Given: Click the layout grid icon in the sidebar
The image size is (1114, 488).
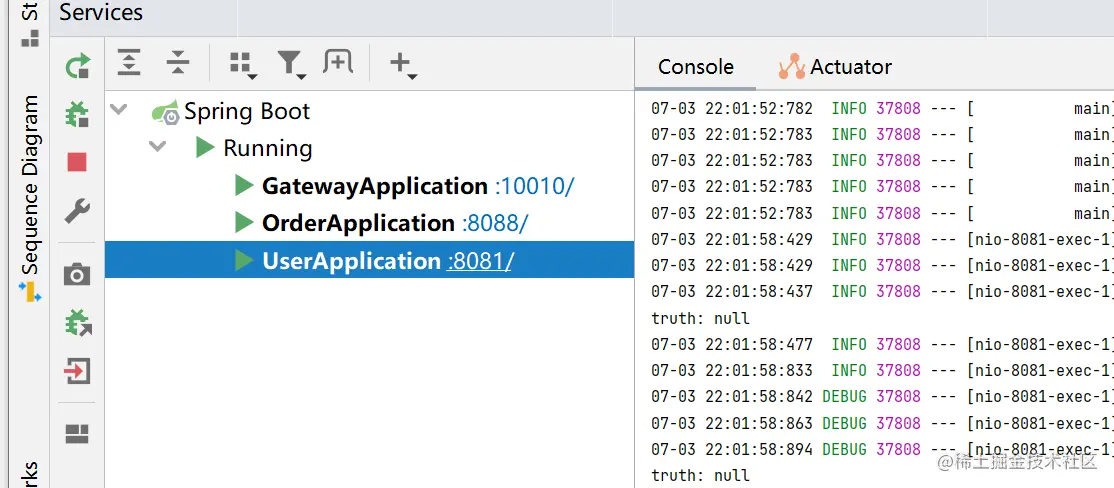Looking at the screenshot, I should [77, 434].
